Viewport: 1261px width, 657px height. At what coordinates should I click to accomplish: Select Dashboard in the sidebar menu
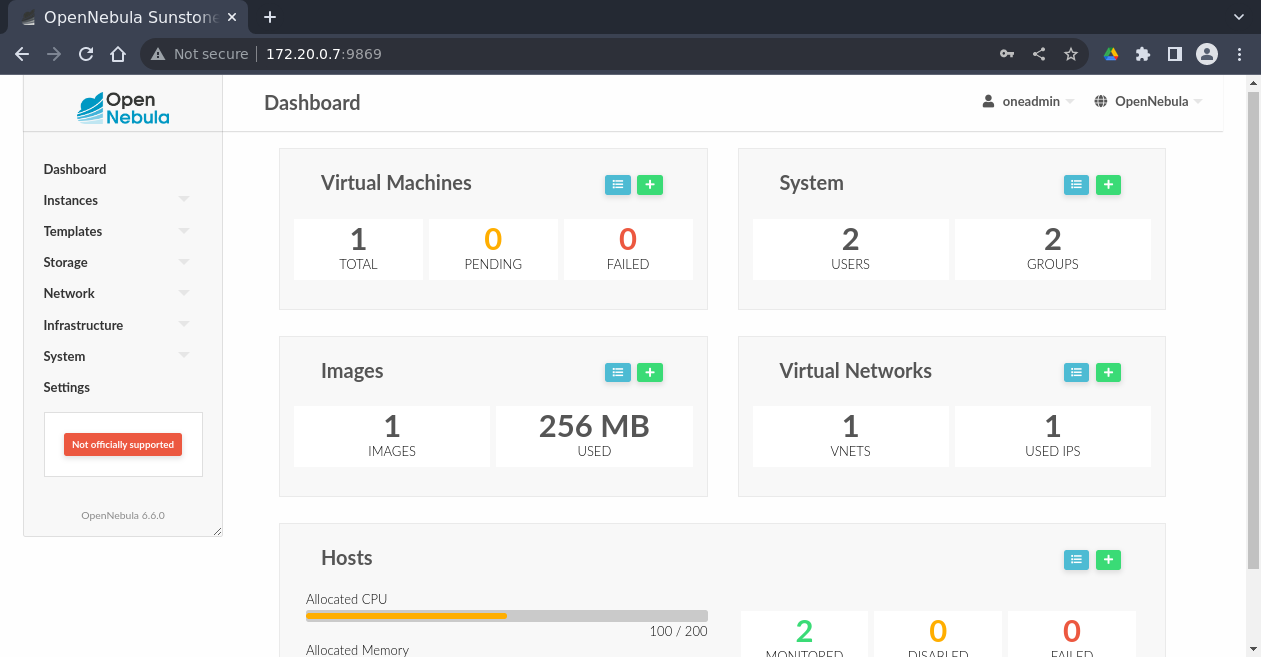pos(75,169)
